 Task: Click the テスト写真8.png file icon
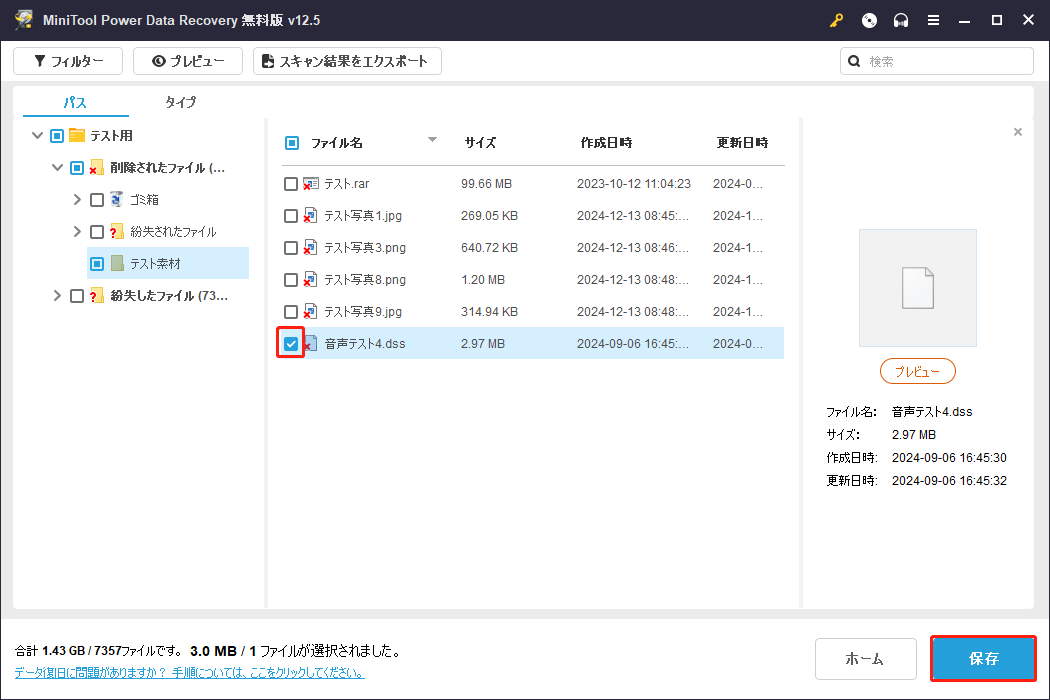coord(310,279)
